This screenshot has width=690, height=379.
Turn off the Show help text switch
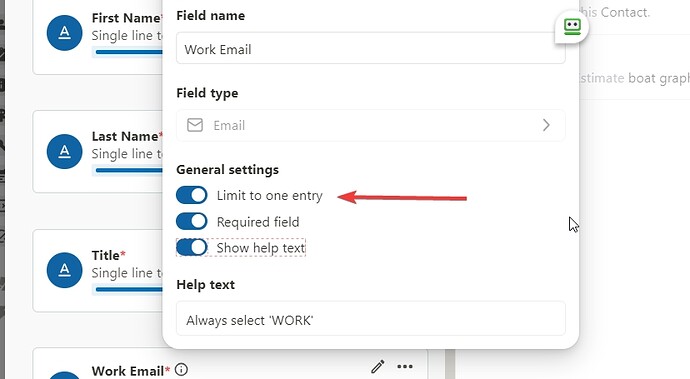point(191,247)
